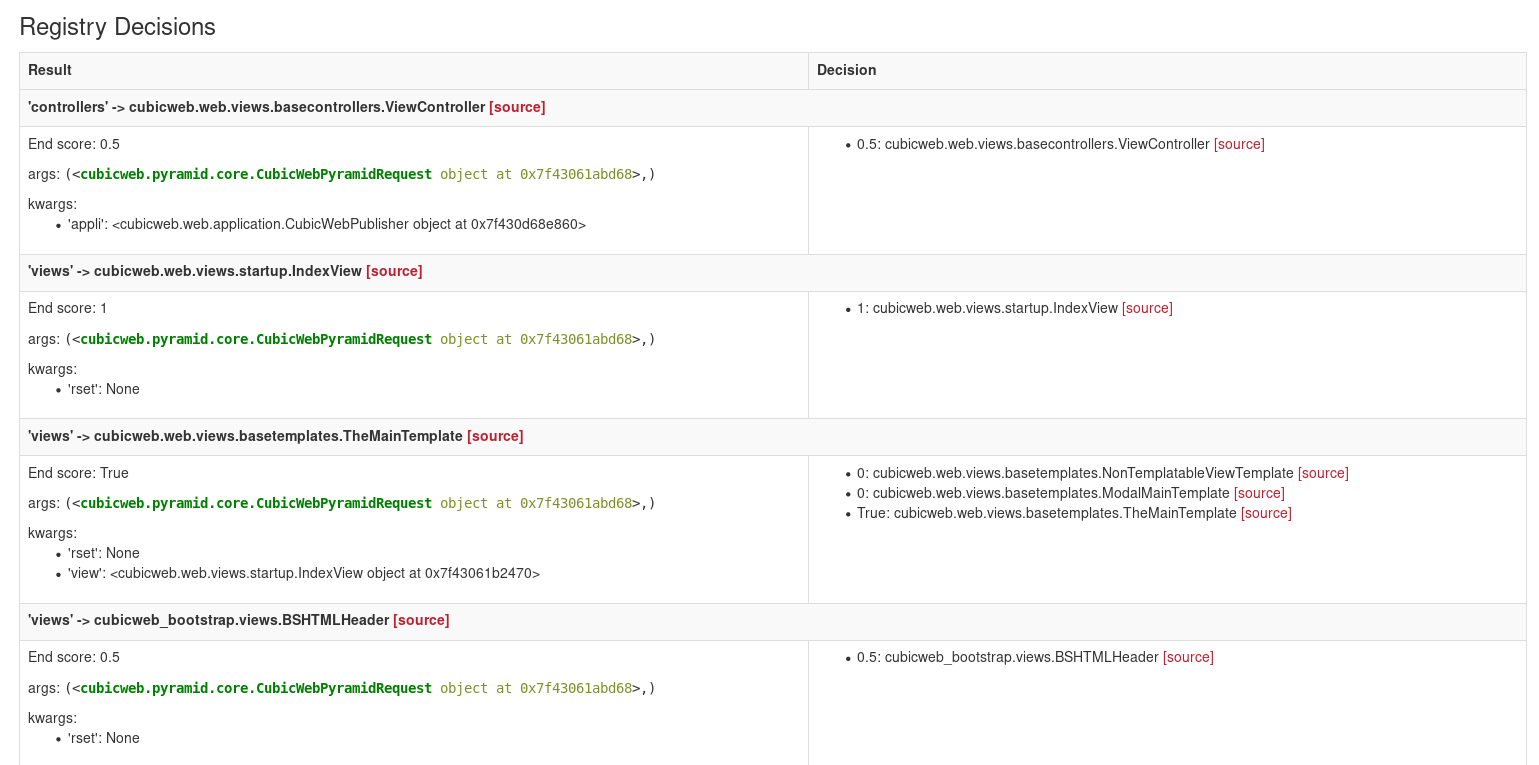Open source link in IndexView header row
Viewport: 1539px width, 765px height.
click(x=394, y=271)
